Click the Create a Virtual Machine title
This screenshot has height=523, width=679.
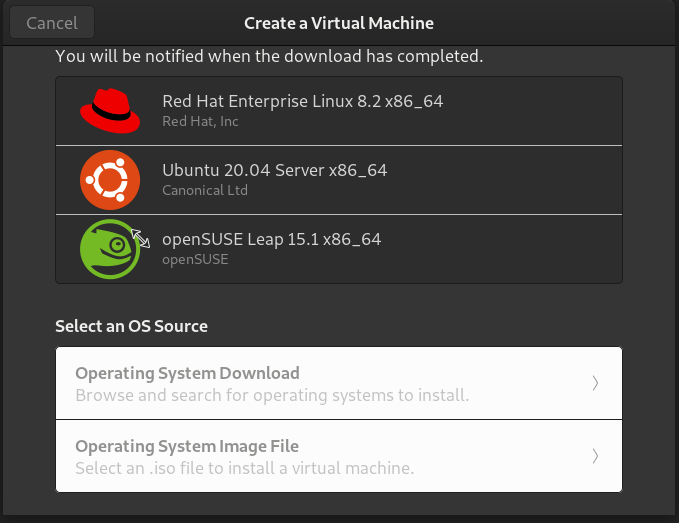point(339,23)
